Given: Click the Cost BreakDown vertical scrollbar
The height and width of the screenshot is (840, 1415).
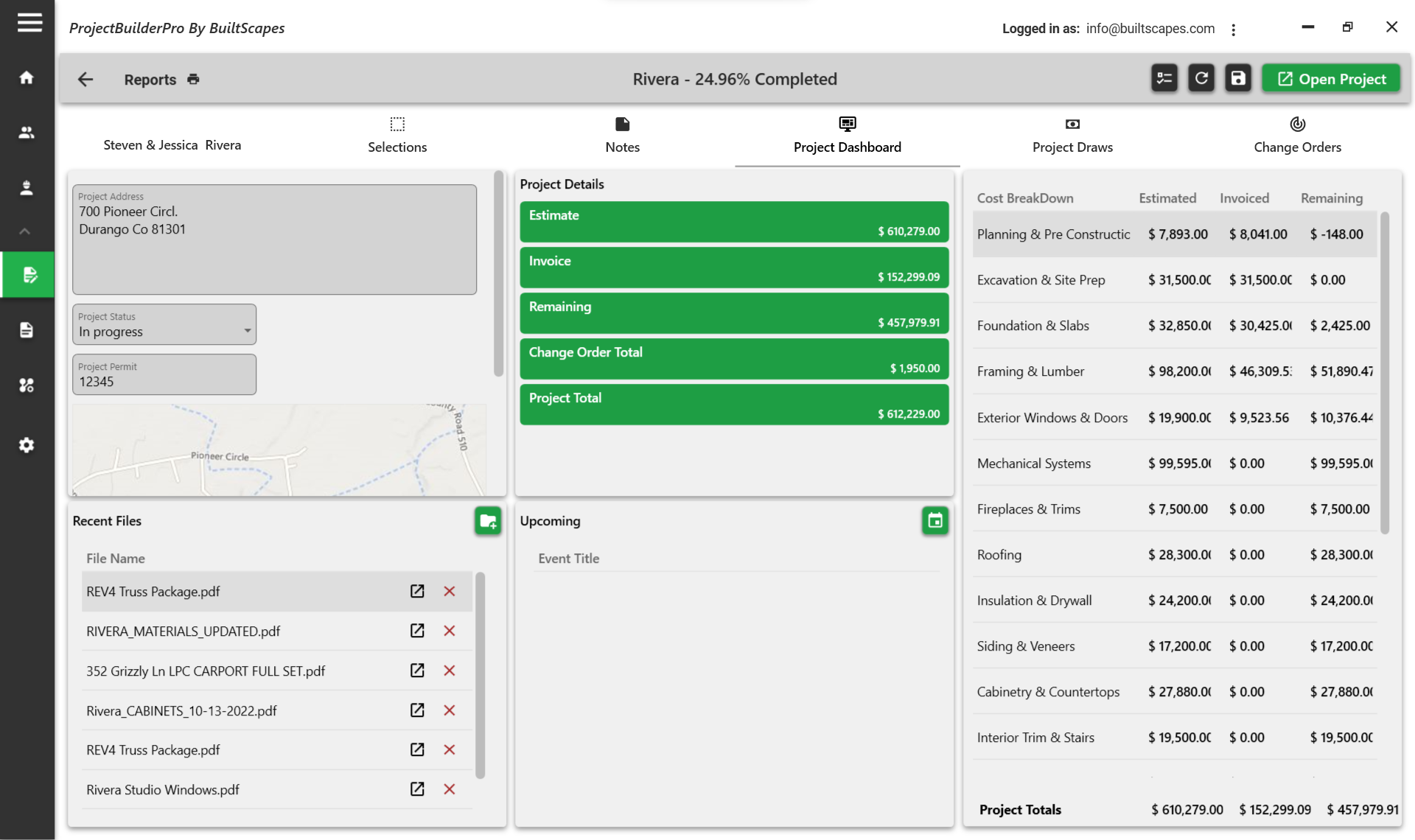Looking at the screenshot, I should 1384,373.
